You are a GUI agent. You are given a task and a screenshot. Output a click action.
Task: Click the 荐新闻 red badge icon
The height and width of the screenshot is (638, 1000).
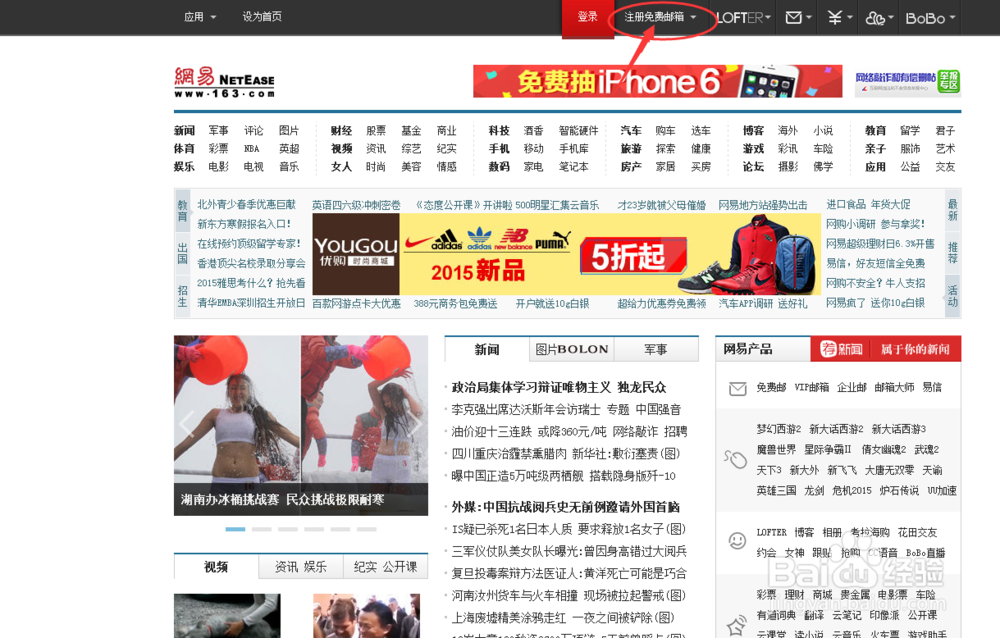(x=841, y=349)
